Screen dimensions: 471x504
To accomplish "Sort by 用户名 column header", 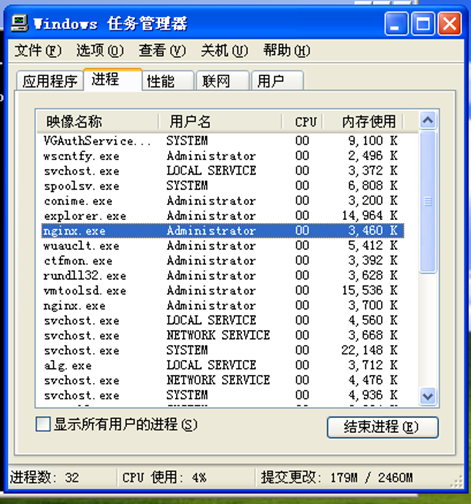I will 220,121.
